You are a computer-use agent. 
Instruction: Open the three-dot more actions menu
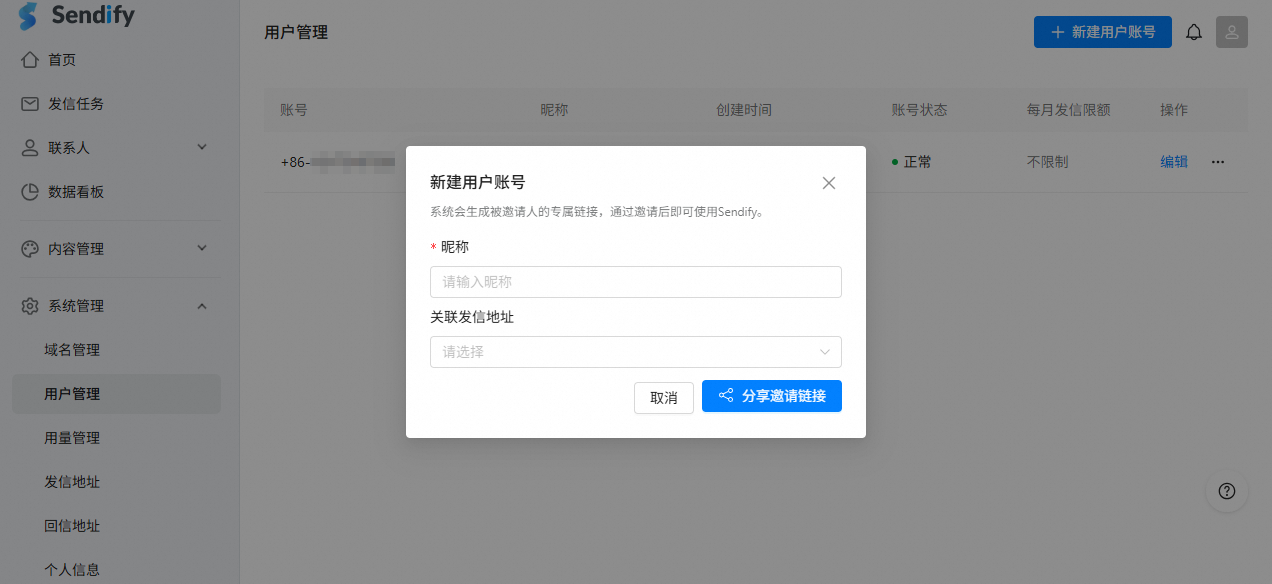click(1218, 162)
